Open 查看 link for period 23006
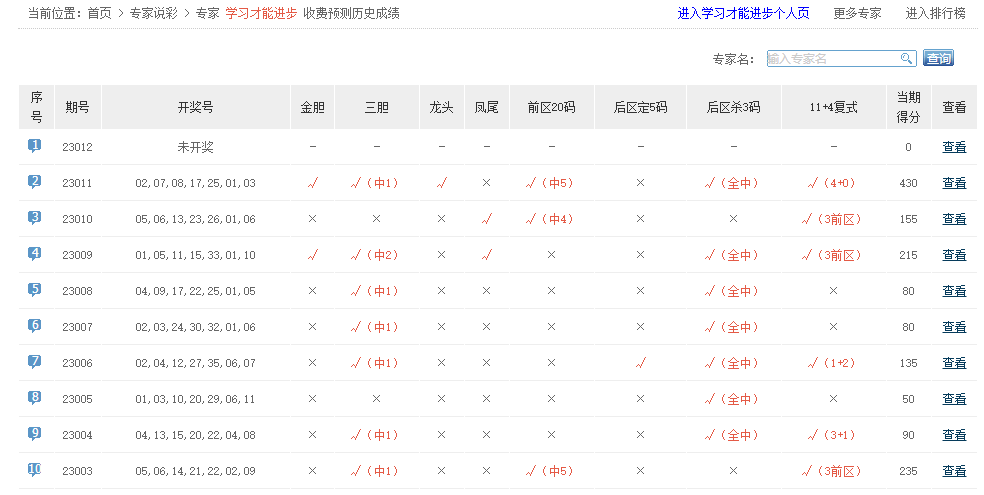 (x=954, y=363)
